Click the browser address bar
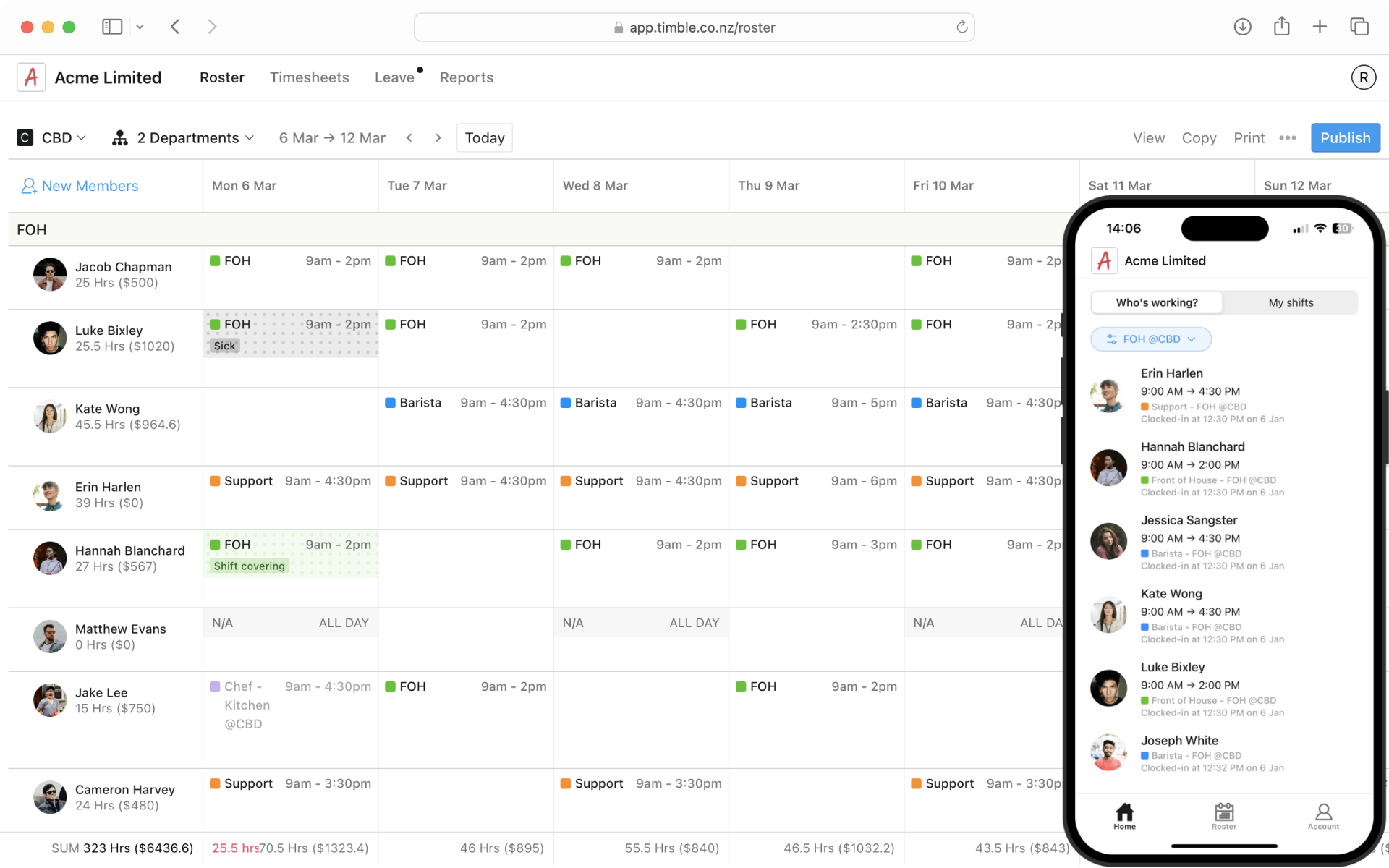Screen dimensions: 1389x868 click(x=694, y=27)
